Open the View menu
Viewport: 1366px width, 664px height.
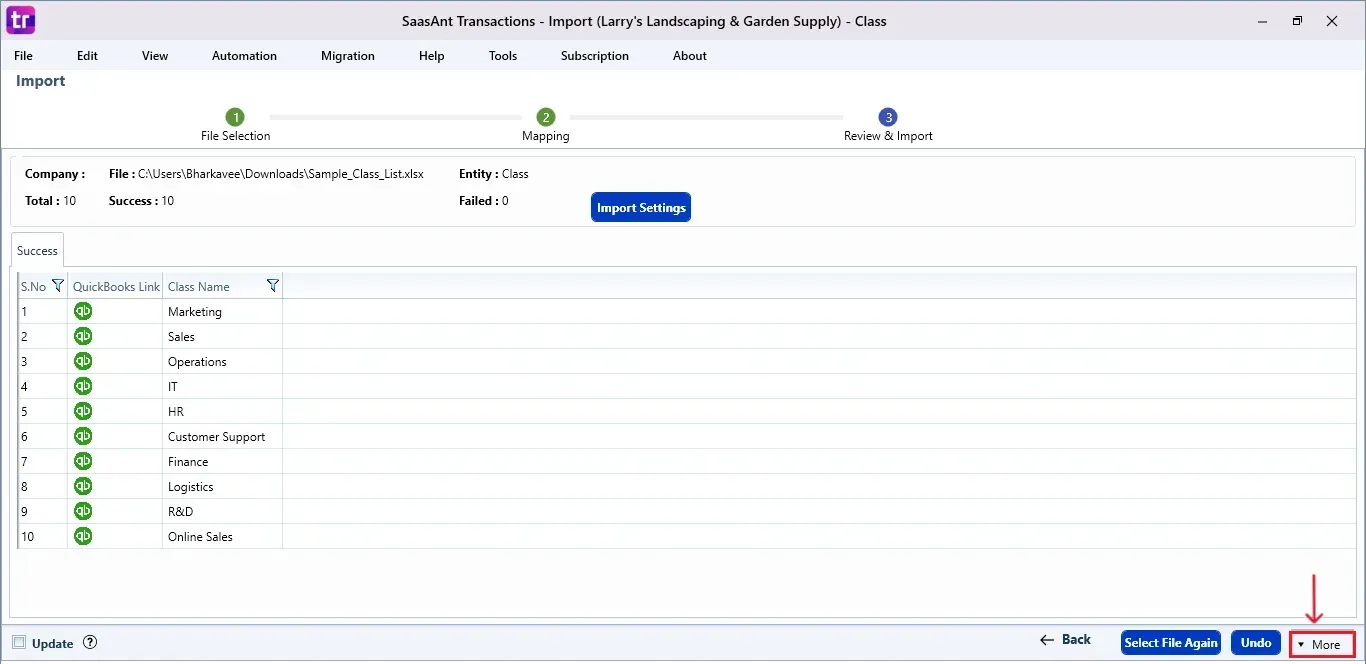click(x=155, y=56)
